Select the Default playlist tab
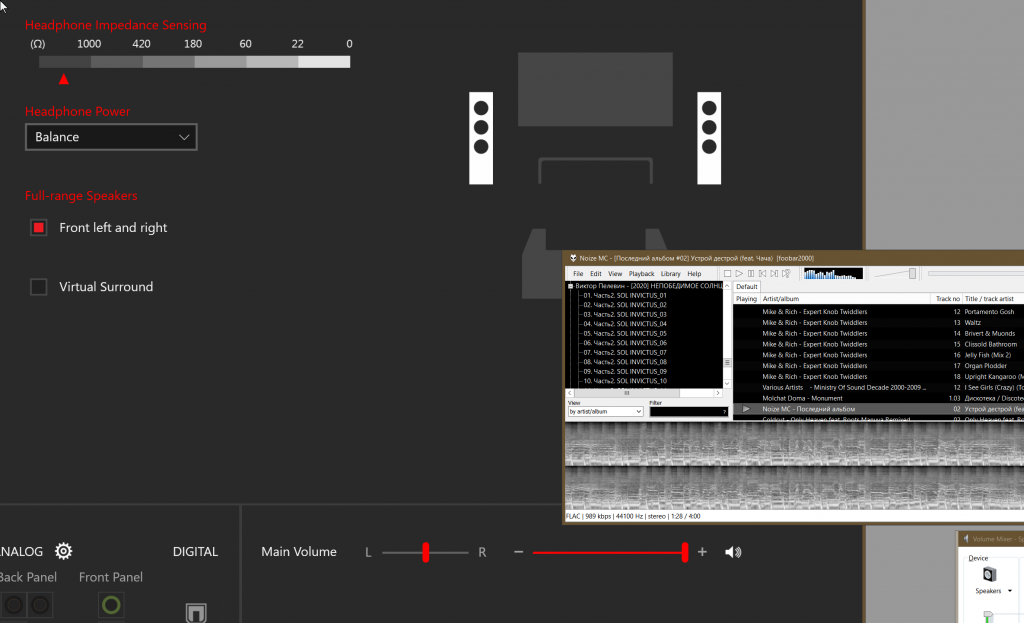The height and width of the screenshot is (623, 1024). 746,287
